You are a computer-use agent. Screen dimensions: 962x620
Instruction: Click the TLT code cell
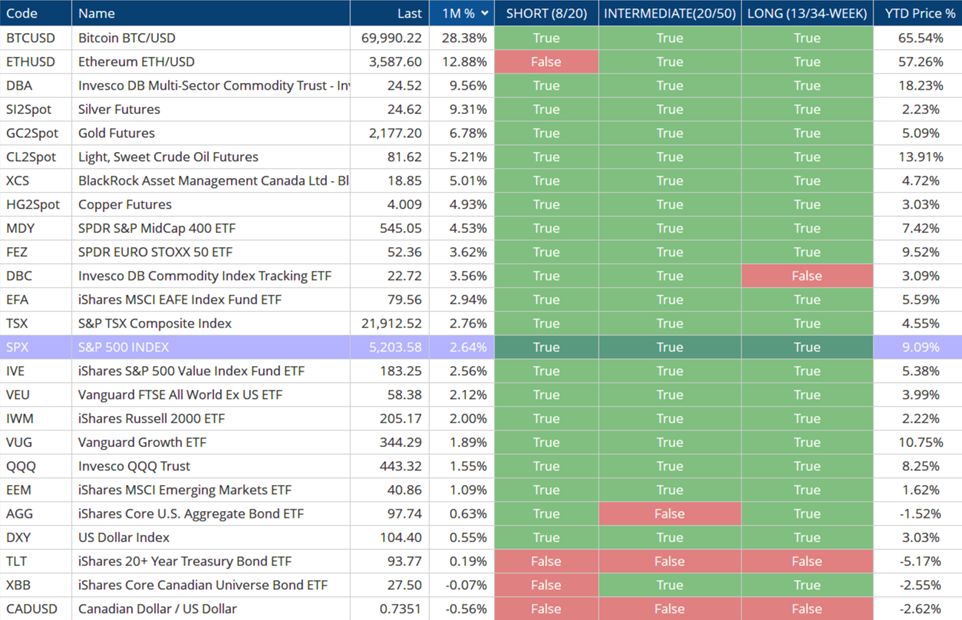point(18,561)
